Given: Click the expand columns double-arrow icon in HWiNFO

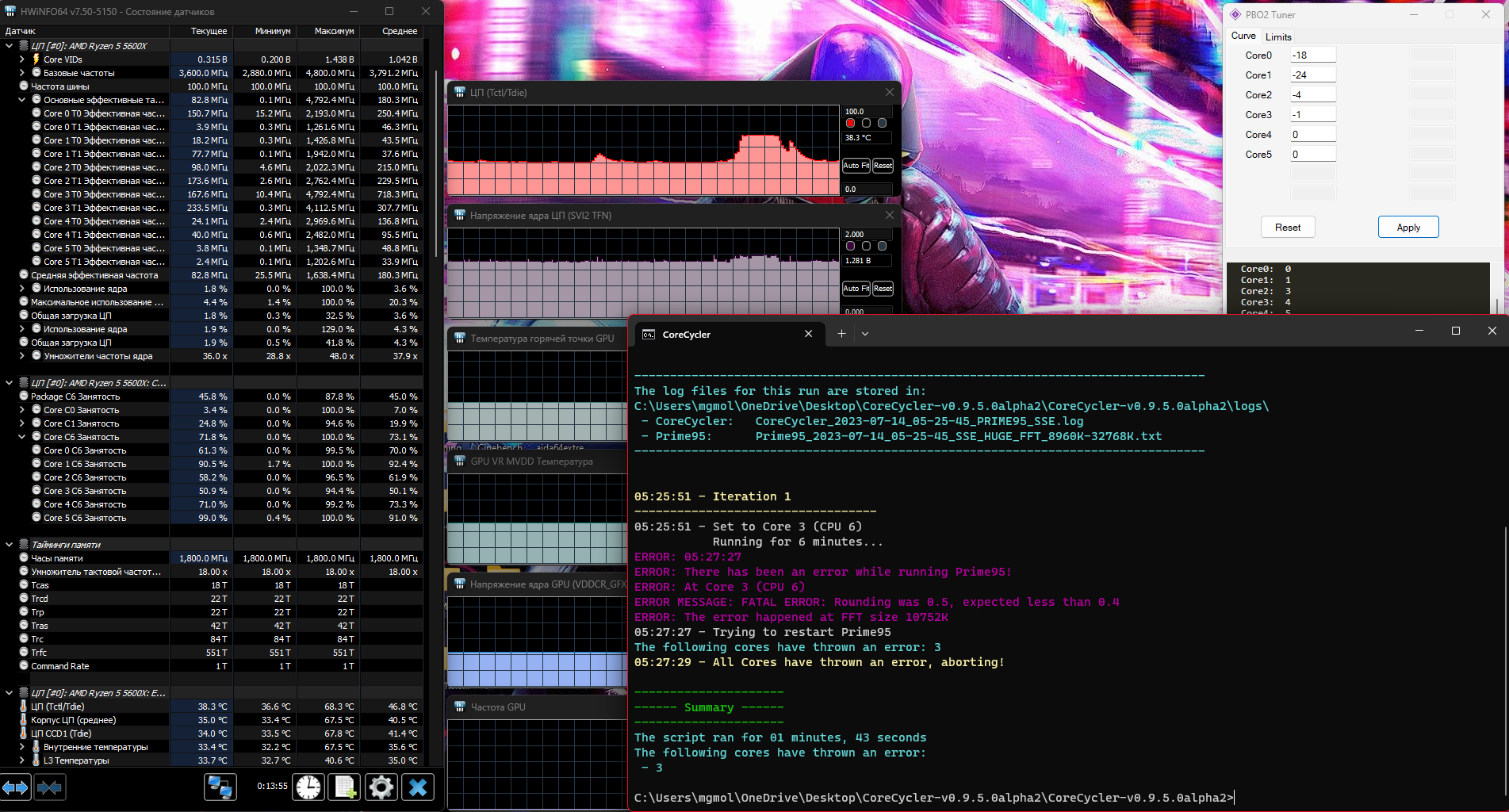Looking at the screenshot, I should point(15,787).
